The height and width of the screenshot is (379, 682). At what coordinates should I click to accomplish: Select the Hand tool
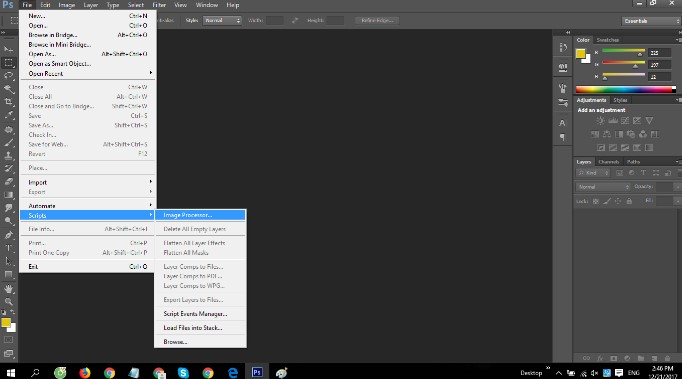[8, 288]
